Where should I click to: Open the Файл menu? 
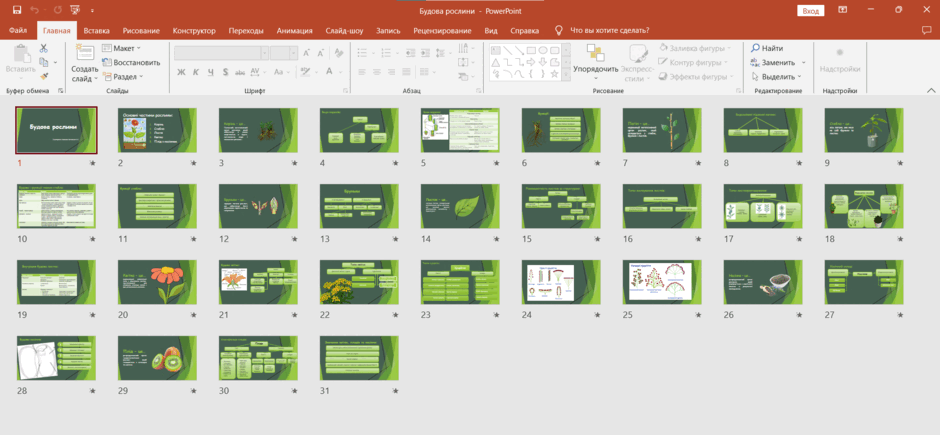point(18,31)
